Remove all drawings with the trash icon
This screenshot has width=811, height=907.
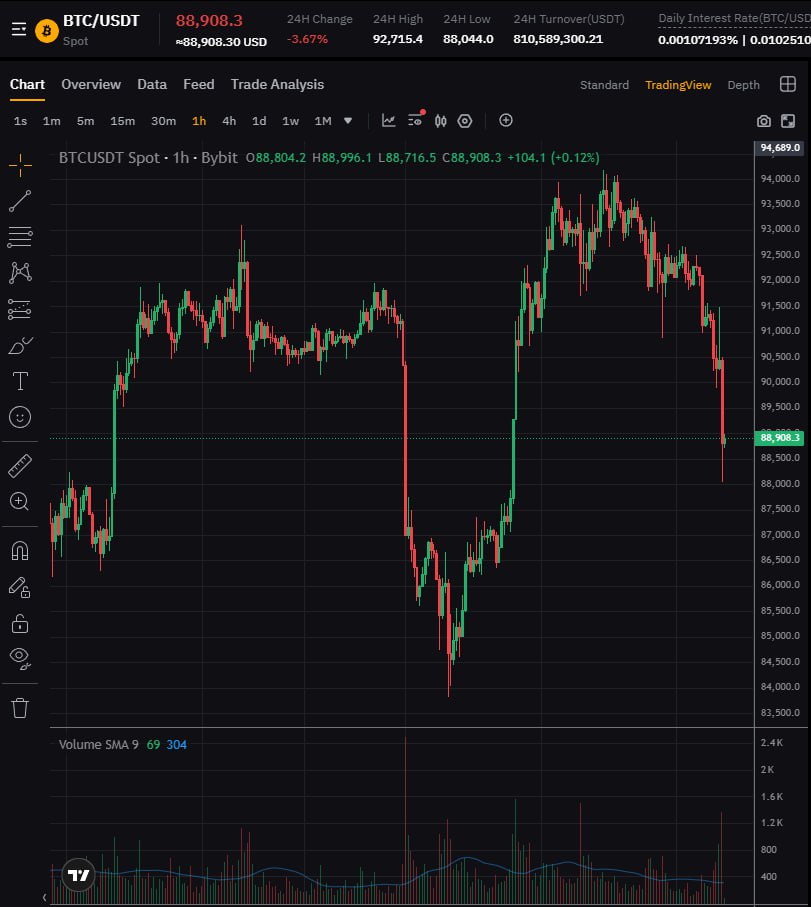20,708
